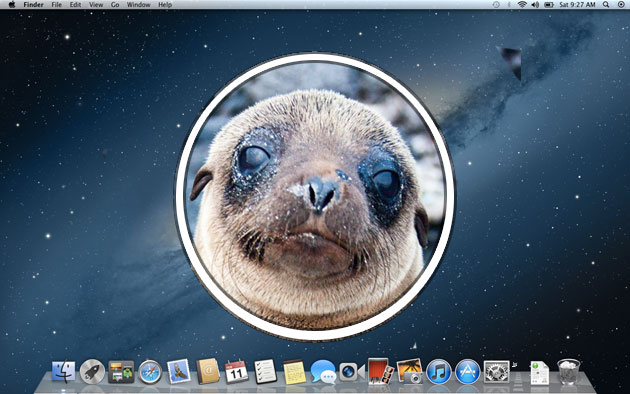The height and width of the screenshot is (394, 630).
Task: Open the Window menu
Action: [x=138, y=5]
